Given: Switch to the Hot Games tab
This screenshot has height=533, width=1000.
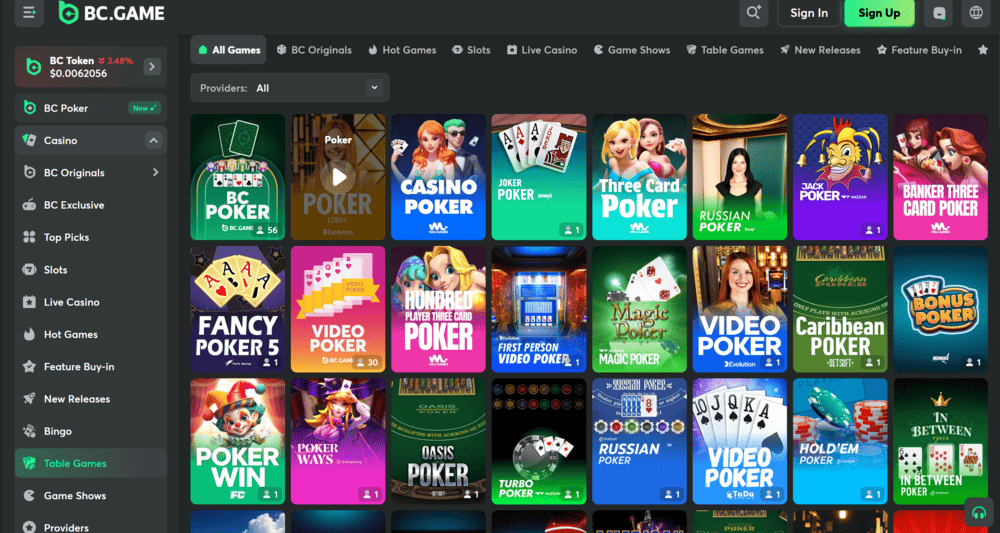Looking at the screenshot, I should [402, 50].
